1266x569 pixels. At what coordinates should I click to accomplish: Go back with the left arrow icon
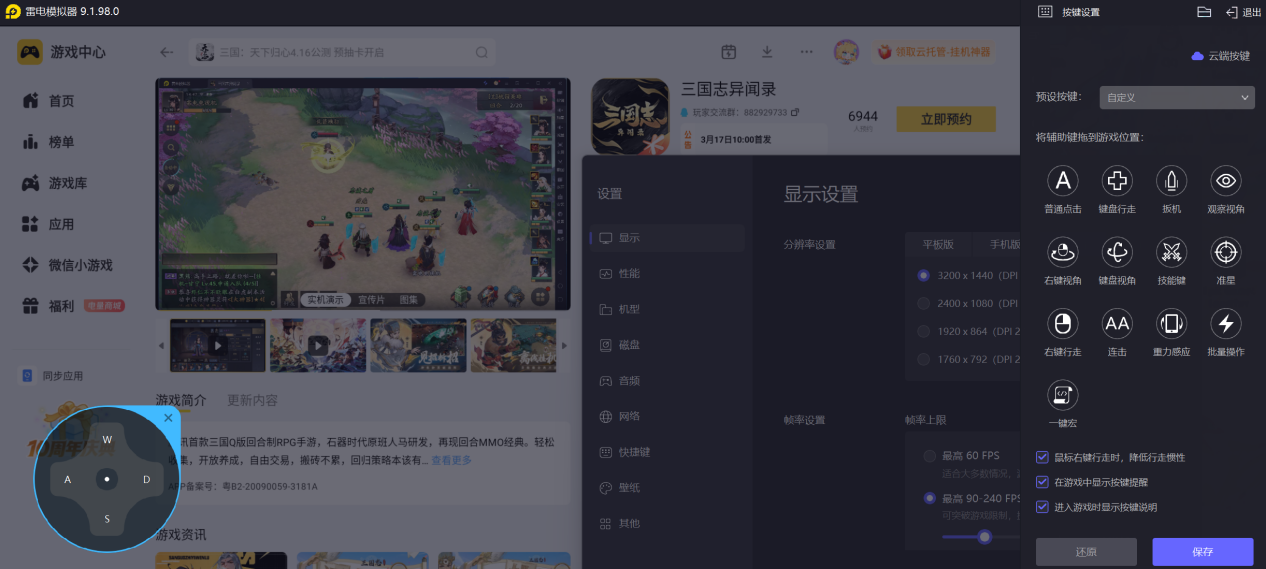167,52
